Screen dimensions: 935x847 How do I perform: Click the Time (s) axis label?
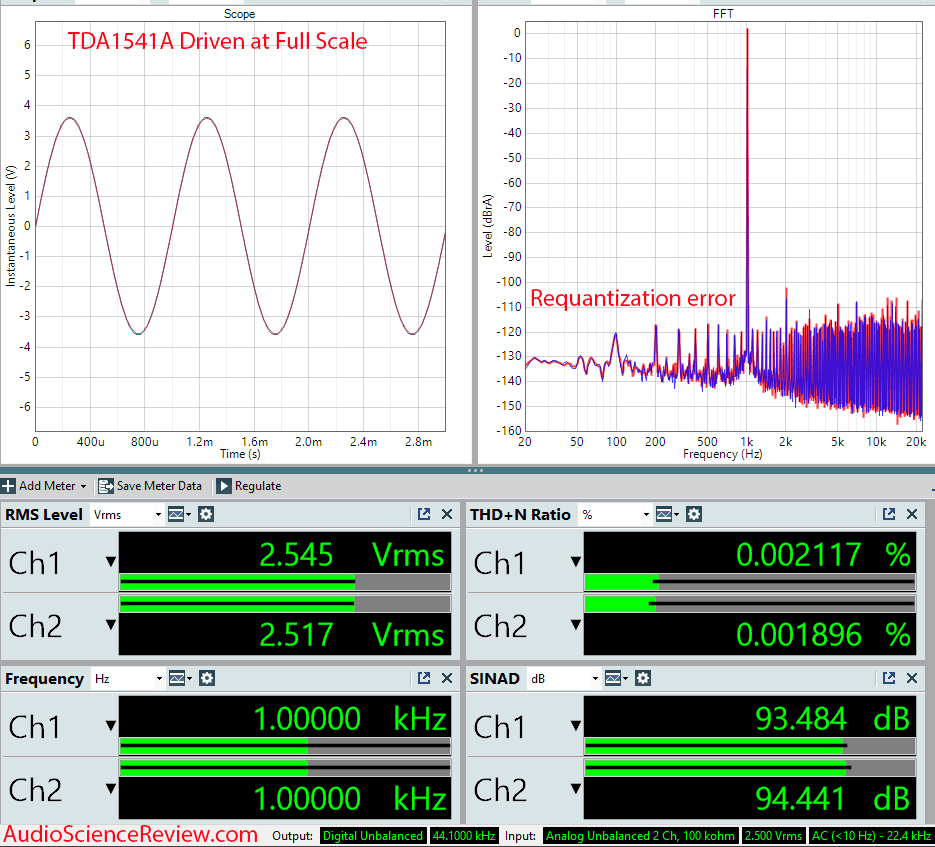pos(240,454)
